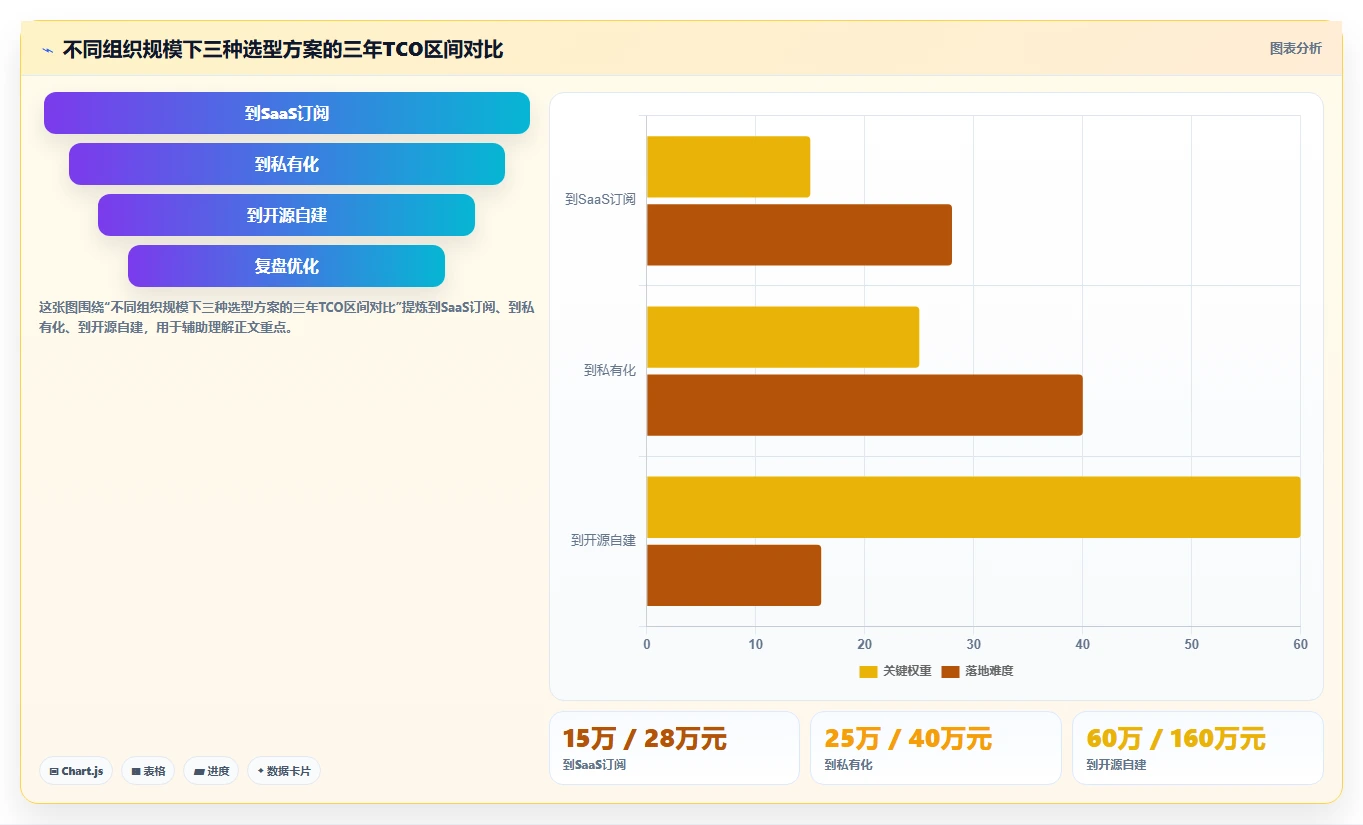This screenshot has height=825, width=1363.
Task: Click the x-axis tick label 20
Action: (x=865, y=644)
